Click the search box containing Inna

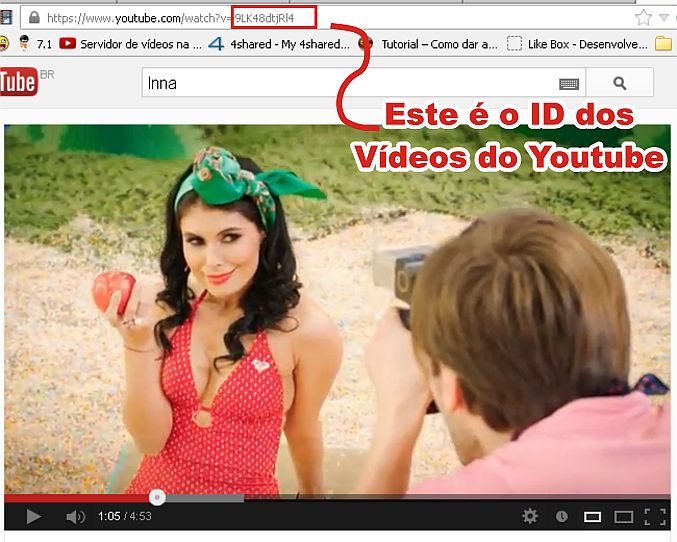[x=364, y=82]
